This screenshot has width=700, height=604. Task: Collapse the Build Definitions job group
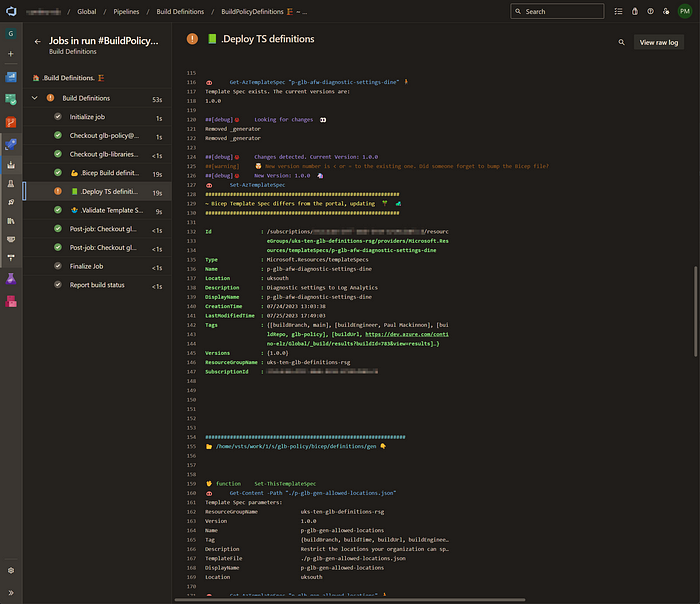35,98
